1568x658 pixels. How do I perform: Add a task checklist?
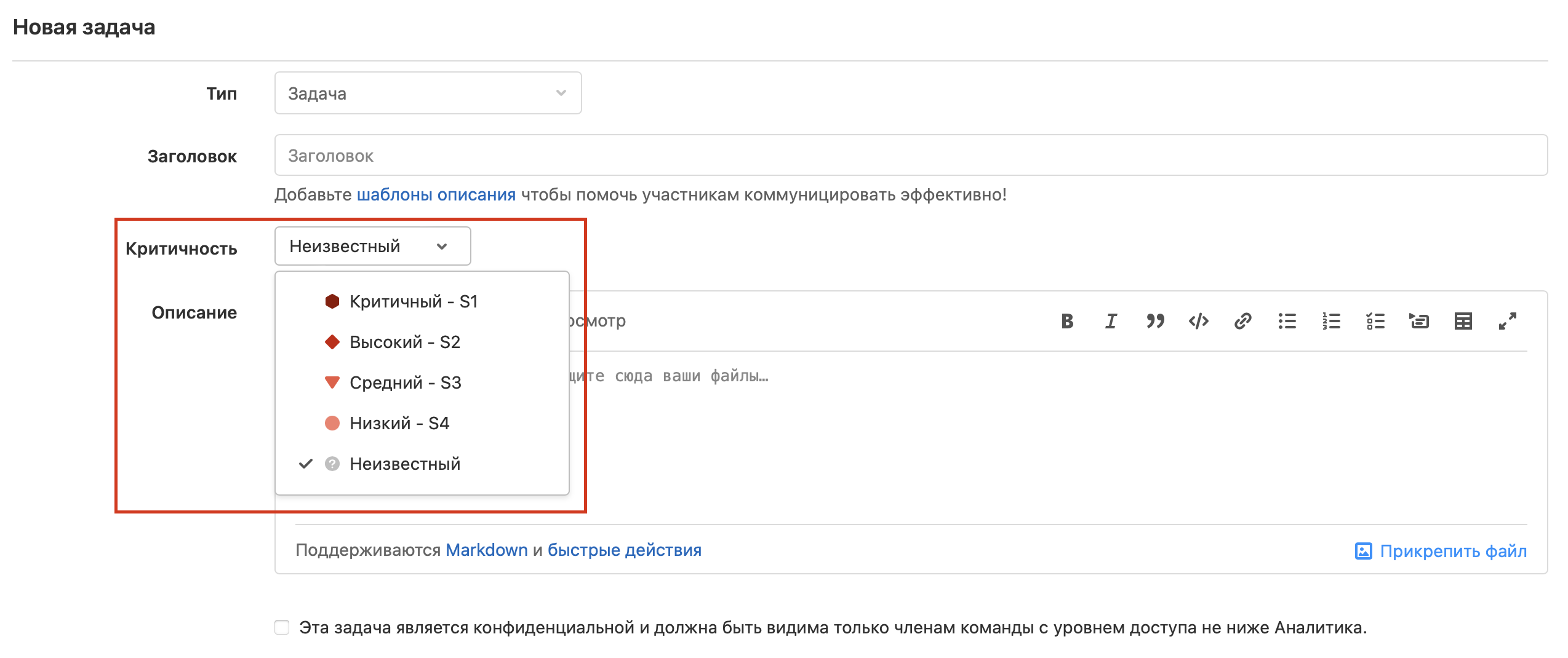(x=1375, y=321)
